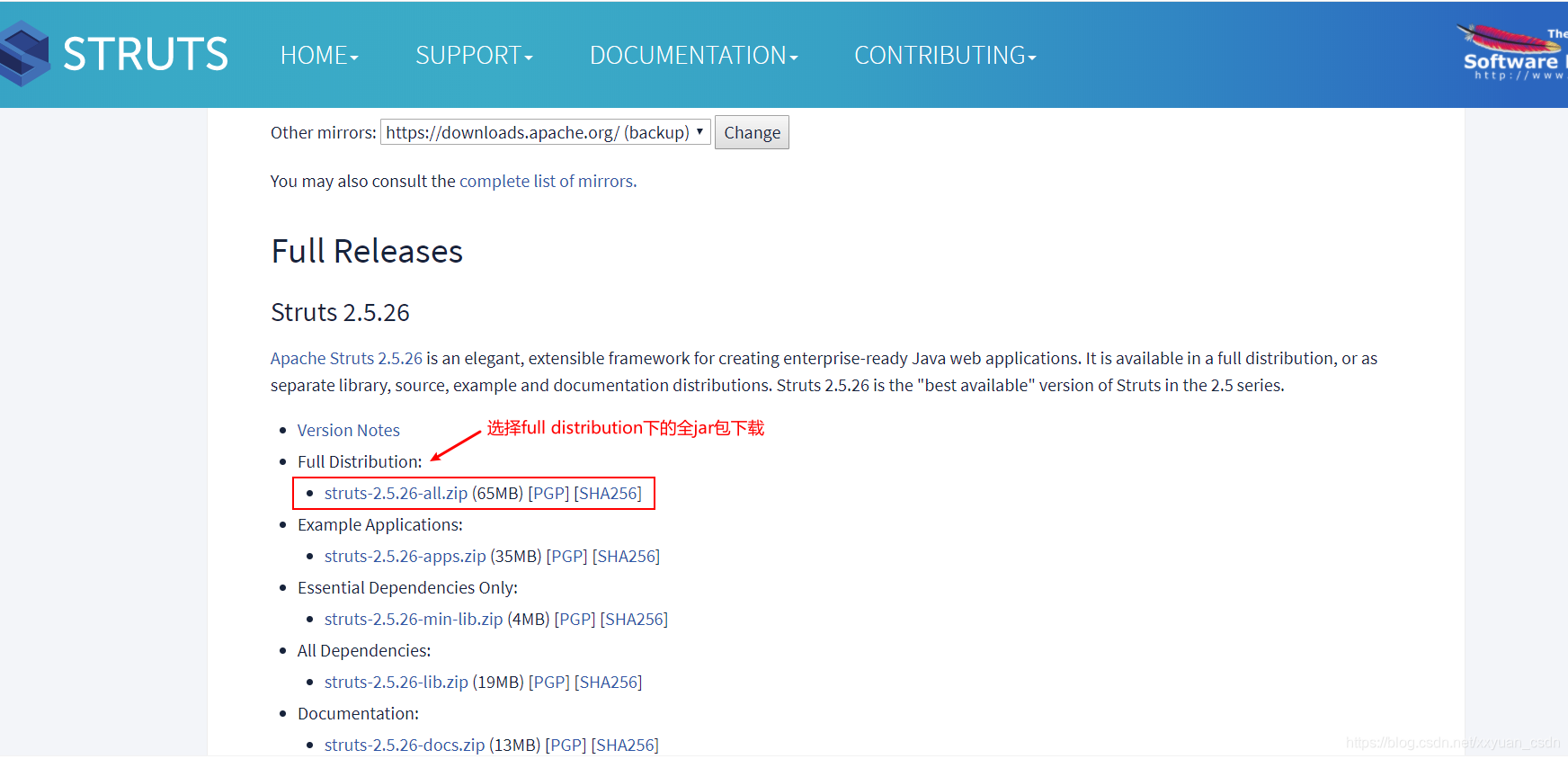Click the Apache Software Foundation feather logo
Screen dimensions: 1568x759
[x=1513, y=53]
